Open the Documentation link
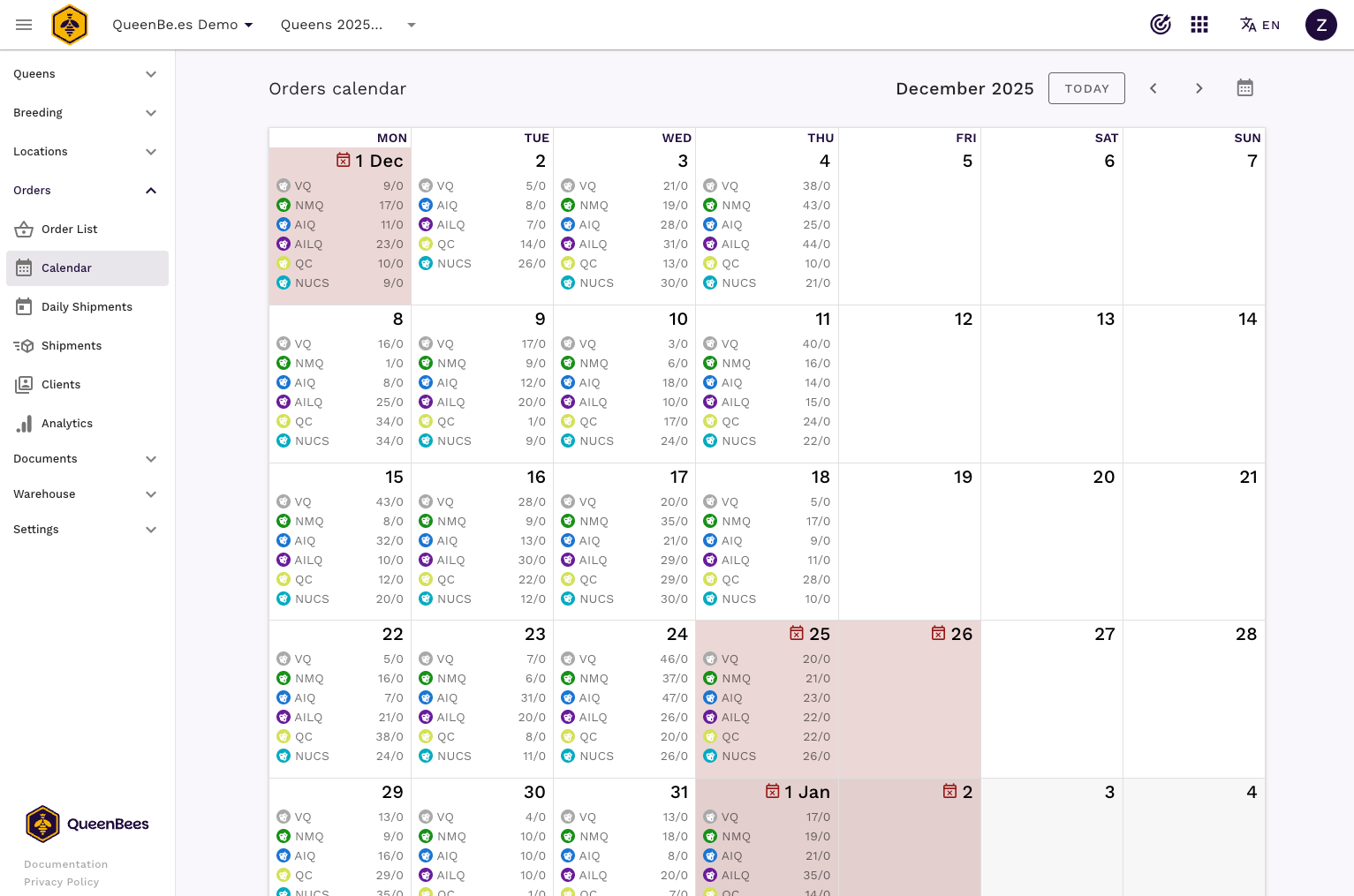Screen dimensions: 1354x896 coord(65,864)
